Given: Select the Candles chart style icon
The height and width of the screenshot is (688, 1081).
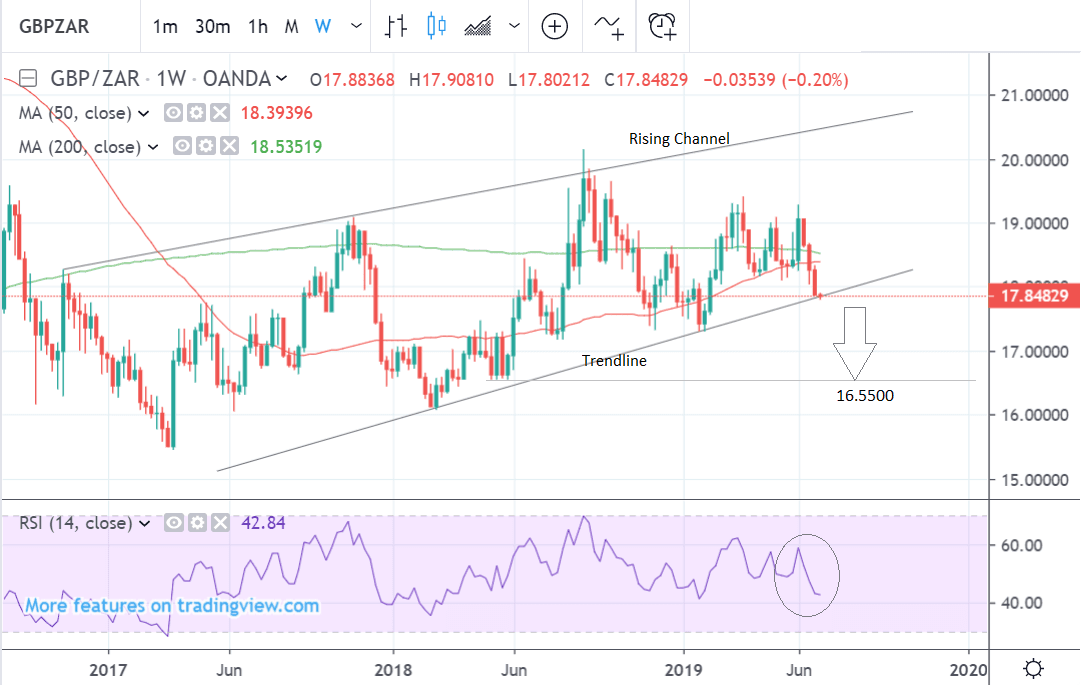Looking at the screenshot, I should coord(436,27).
